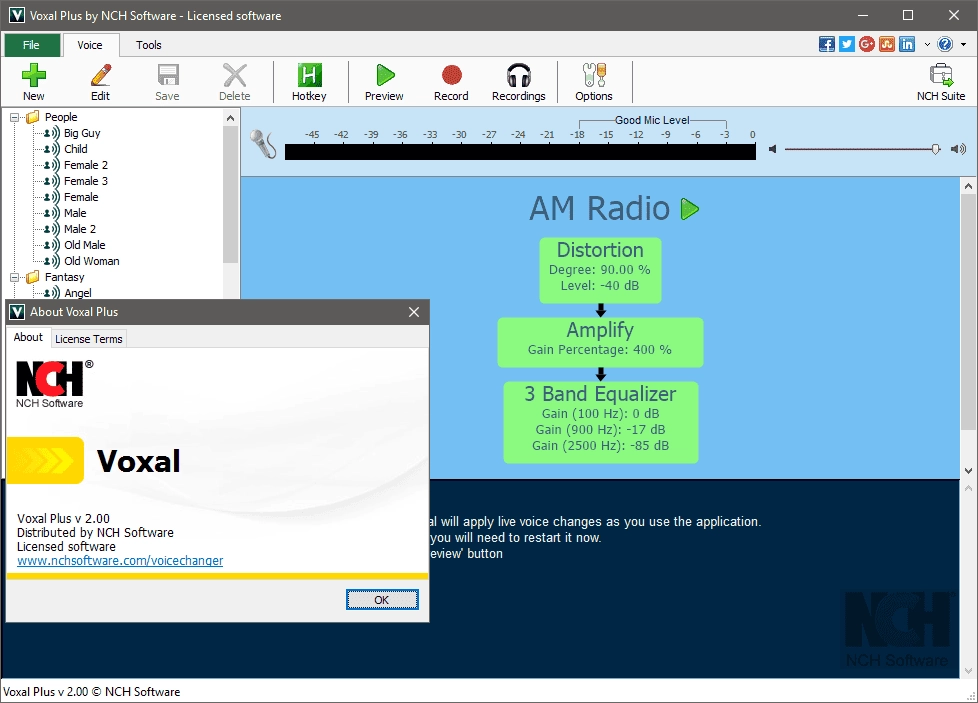Collapse the People folder in tree
The height and width of the screenshot is (703, 978).
coord(14,117)
